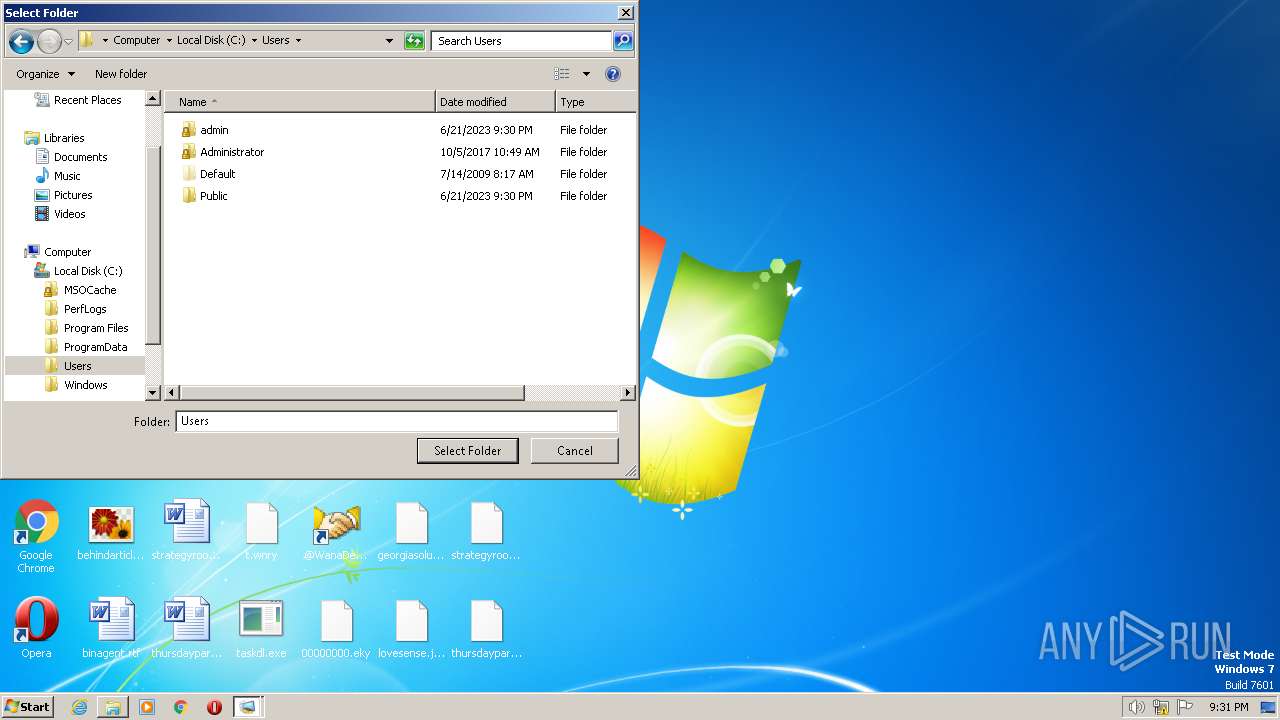
Task: Open Opera desktop shortcut
Action: point(36,628)
